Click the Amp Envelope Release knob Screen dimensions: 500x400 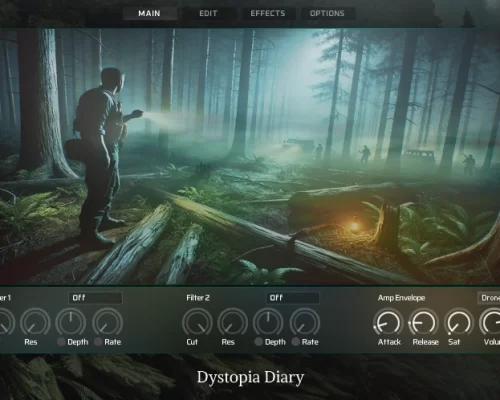tap(423, 323)
